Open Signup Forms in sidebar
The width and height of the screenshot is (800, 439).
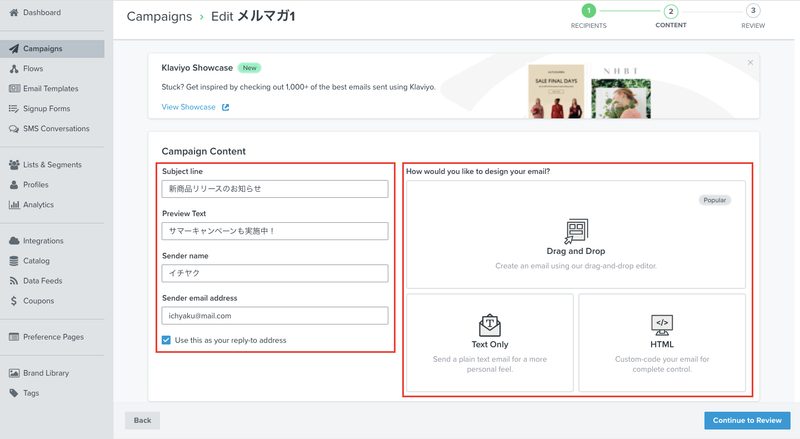click(46, 108)
